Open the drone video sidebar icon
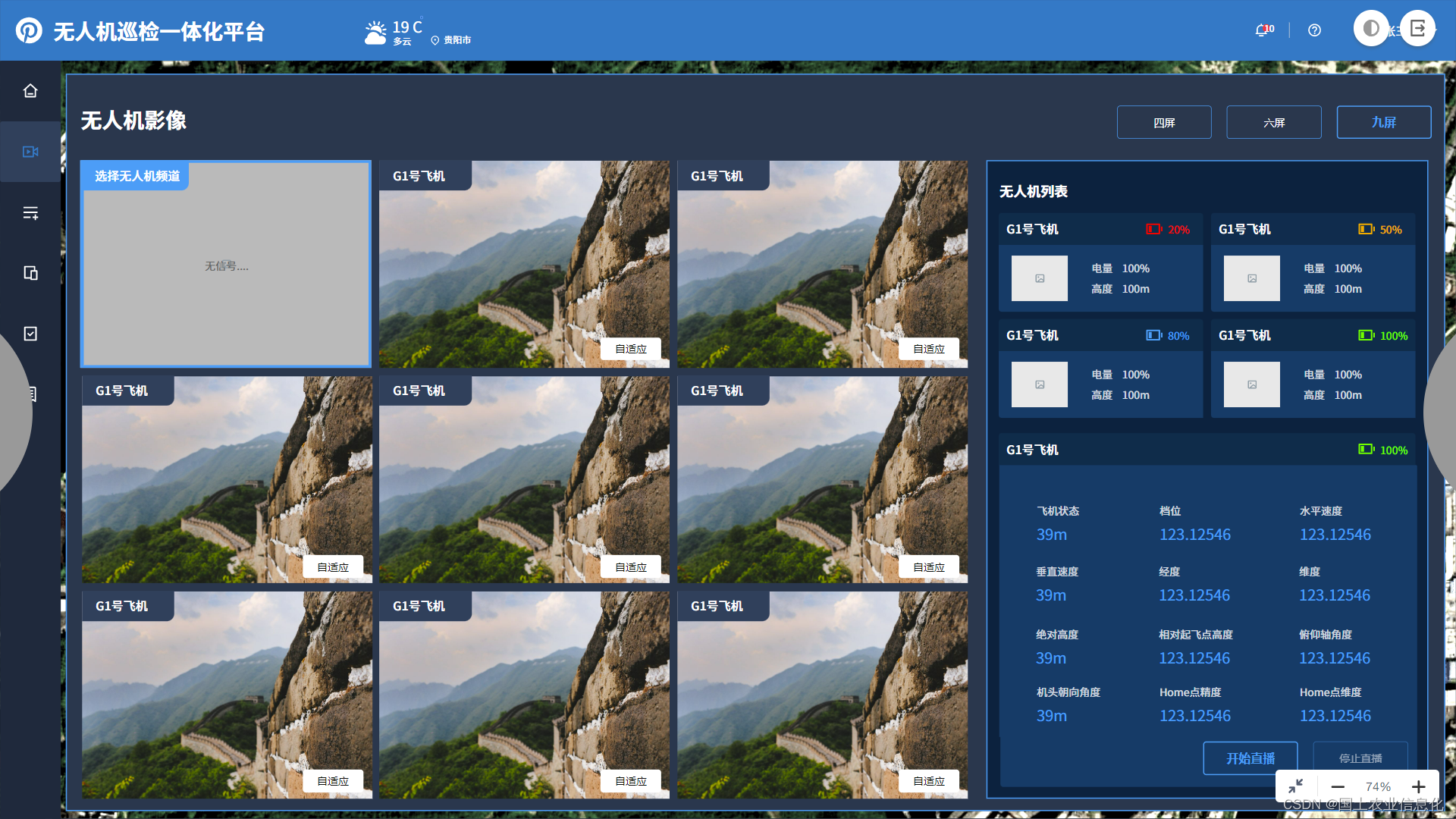 coord(30,152)
